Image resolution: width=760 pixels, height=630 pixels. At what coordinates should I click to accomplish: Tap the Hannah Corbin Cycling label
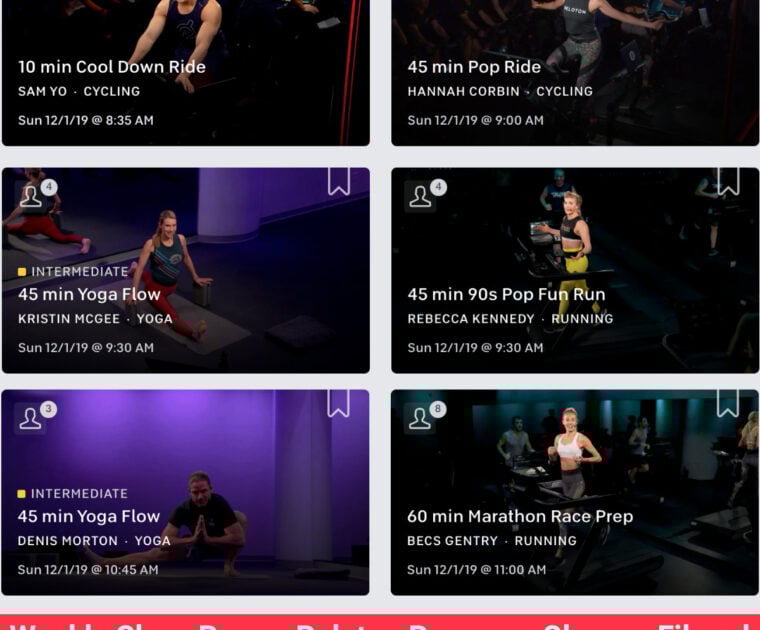point(500,92)
